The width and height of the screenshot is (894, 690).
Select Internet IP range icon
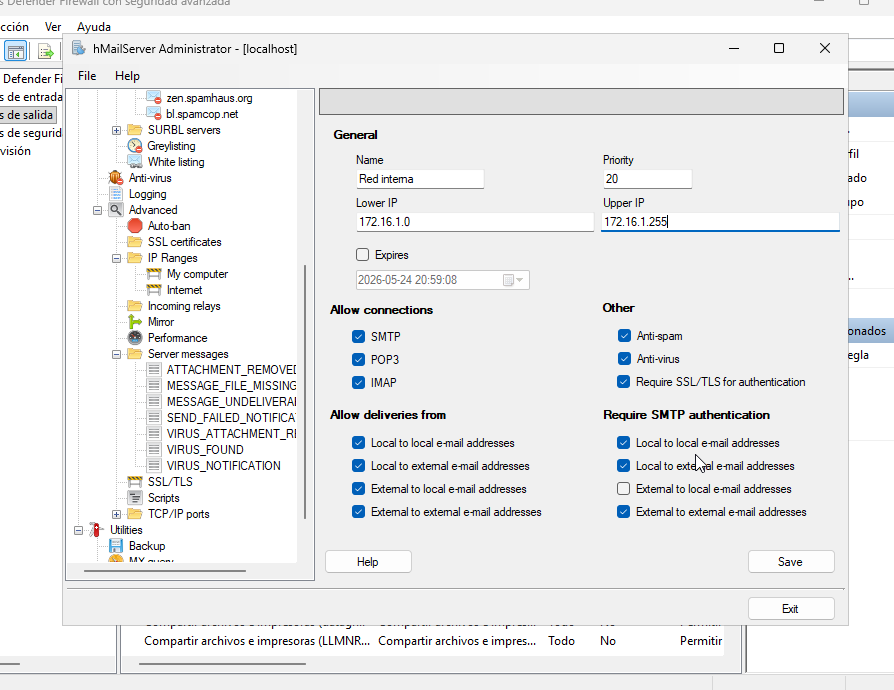pyautogui.click(x=153, y=289)
